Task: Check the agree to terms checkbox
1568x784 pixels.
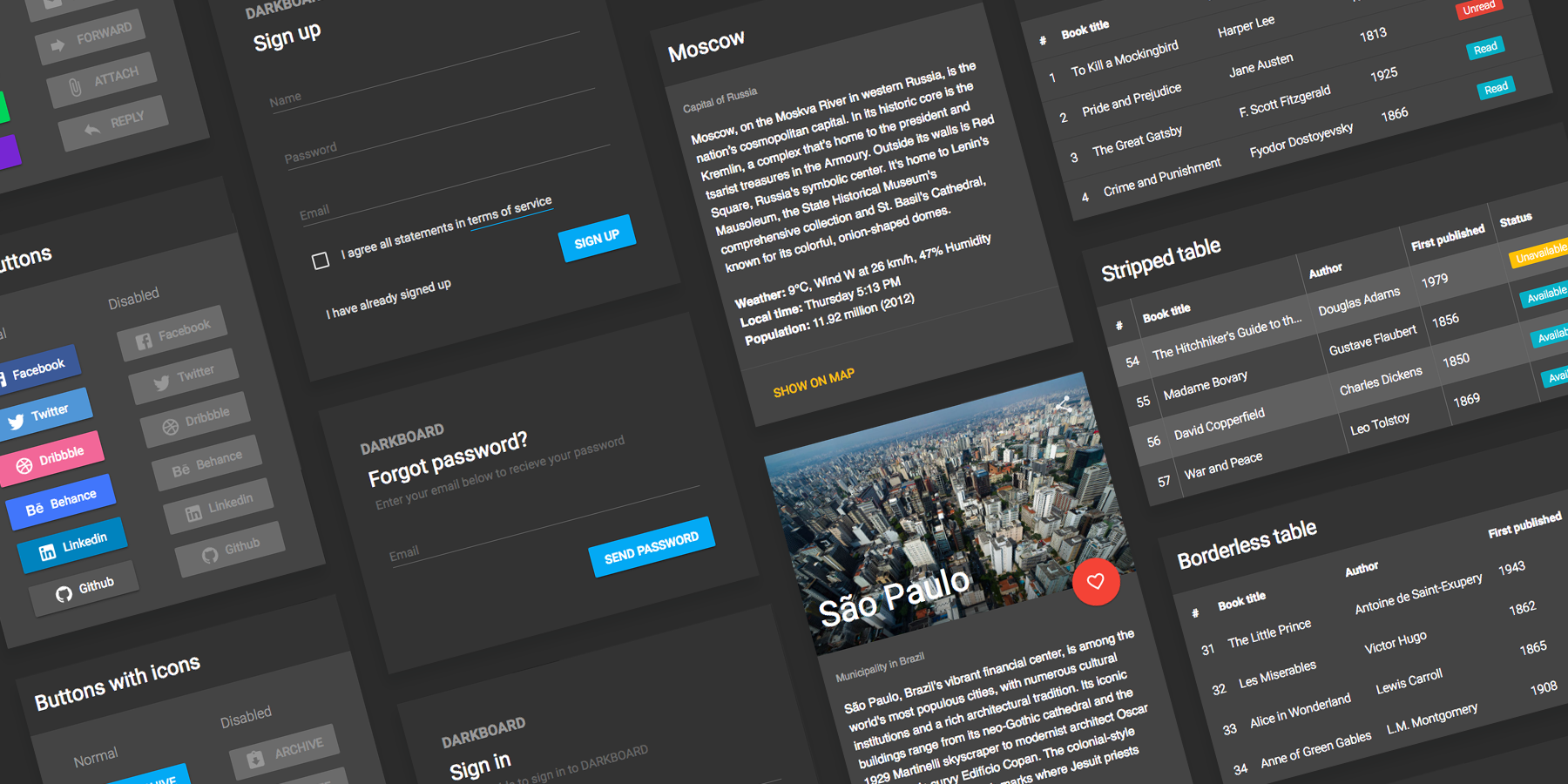Action: click(321, 260)
